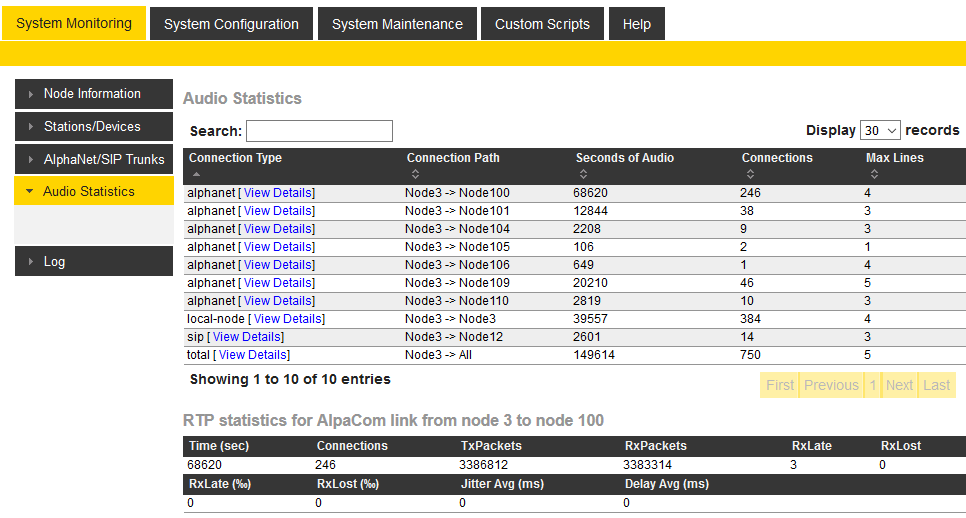
Task: View Details for the sip connection row
Action: [x=246, y=337]
